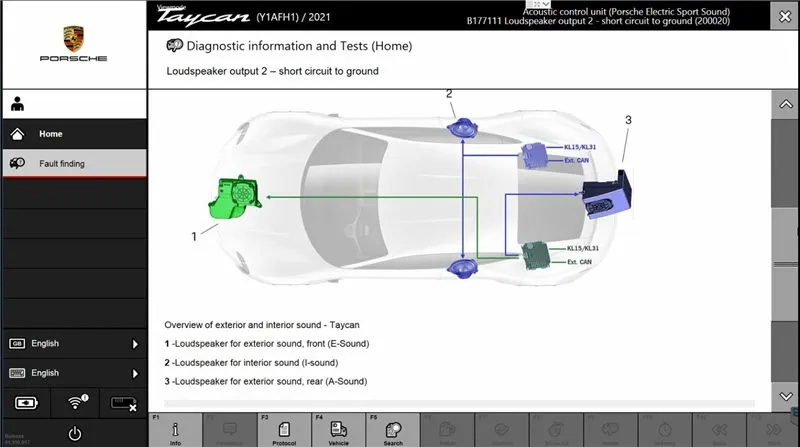Click legend line 3 rear A-Sound loudspeaker
The image size is (800, 447).
point(266,381)
